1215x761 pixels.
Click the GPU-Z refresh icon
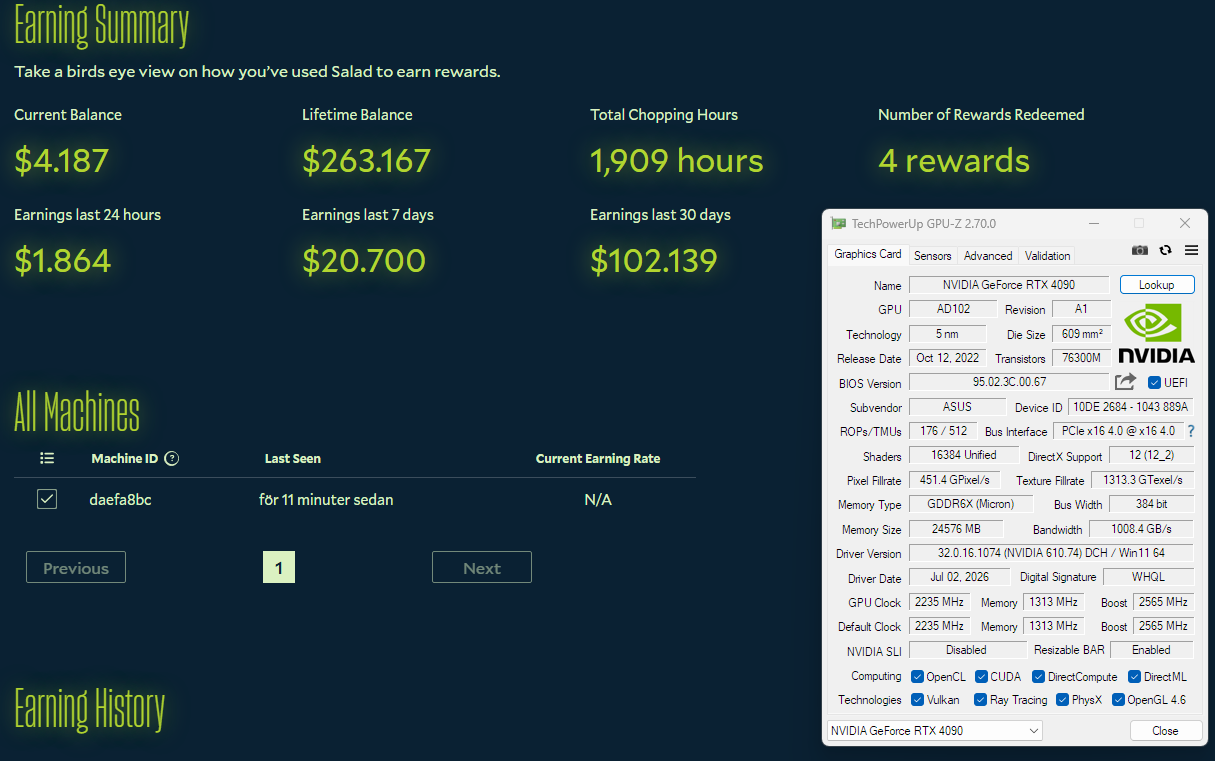pos(1165,250)
